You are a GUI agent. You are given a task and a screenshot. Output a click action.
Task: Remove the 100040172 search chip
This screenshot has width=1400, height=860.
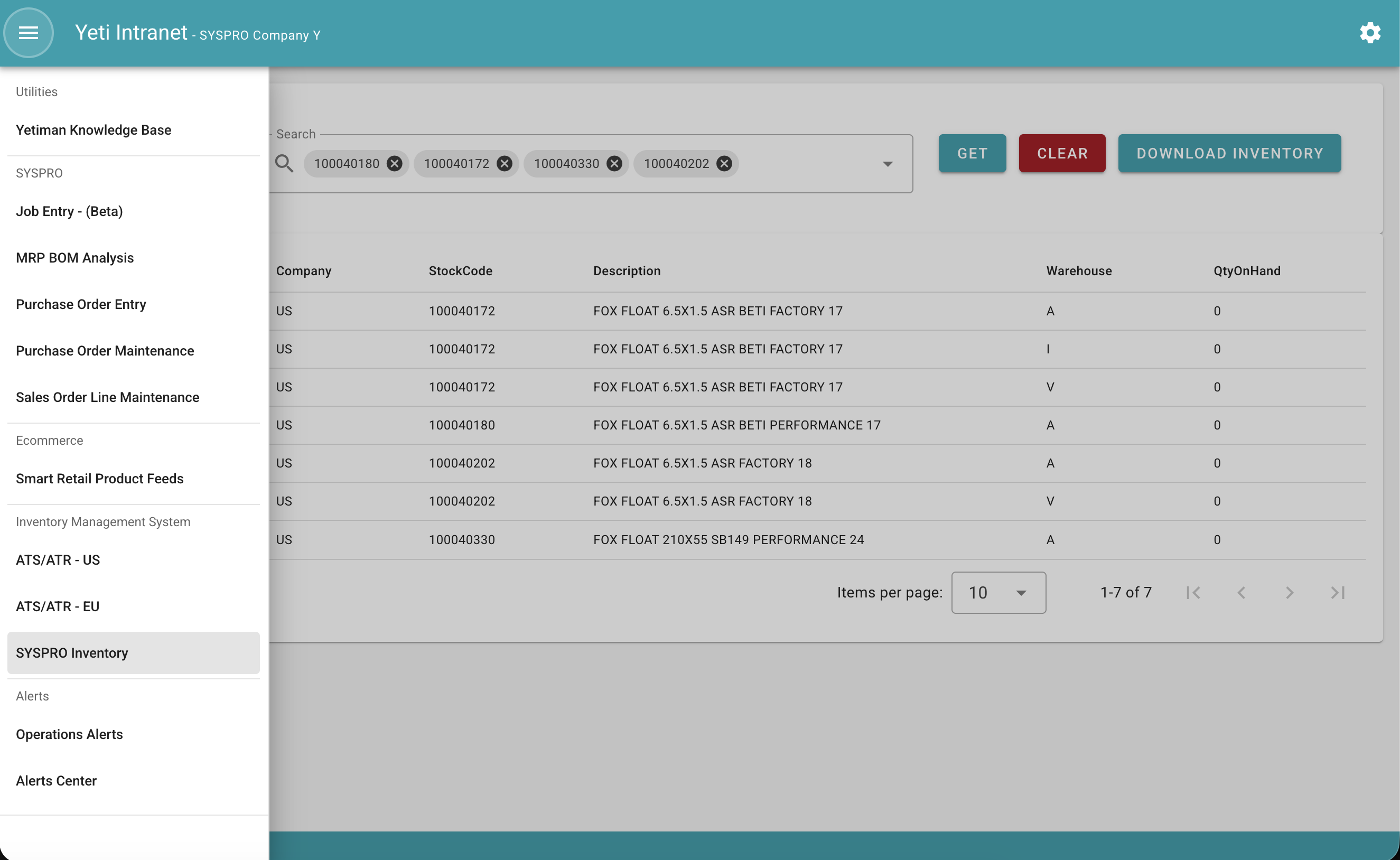pos(504,164)
